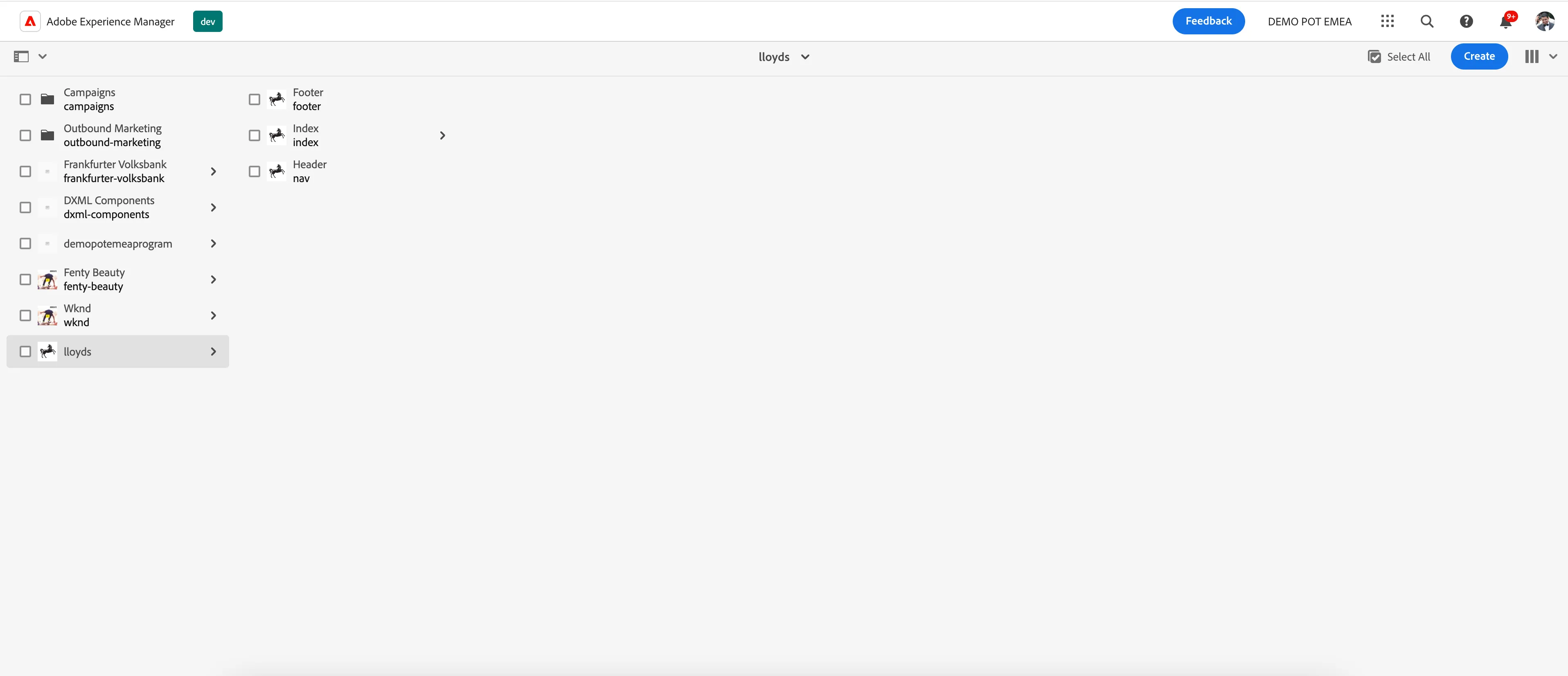This screenshot has height=676, width=1568.
Task: Expand DXML Components chevron
Action: pos(213,207)
